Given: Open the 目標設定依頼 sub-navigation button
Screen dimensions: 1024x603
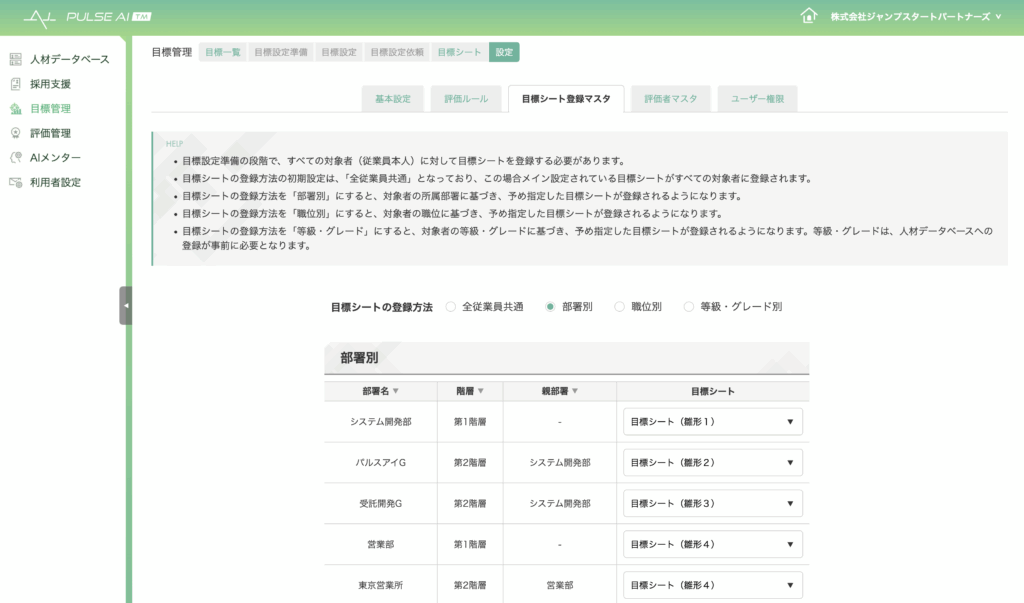Looking at the screenshot, I should click(397, 52).
